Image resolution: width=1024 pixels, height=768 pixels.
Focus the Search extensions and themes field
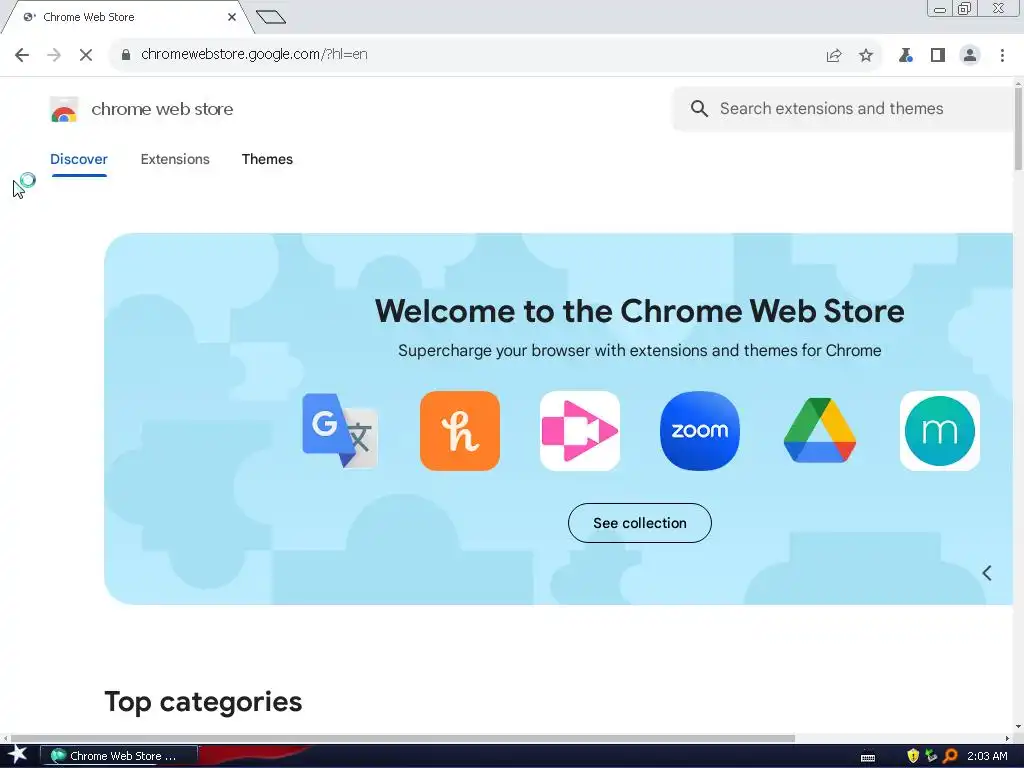point(842,108)
